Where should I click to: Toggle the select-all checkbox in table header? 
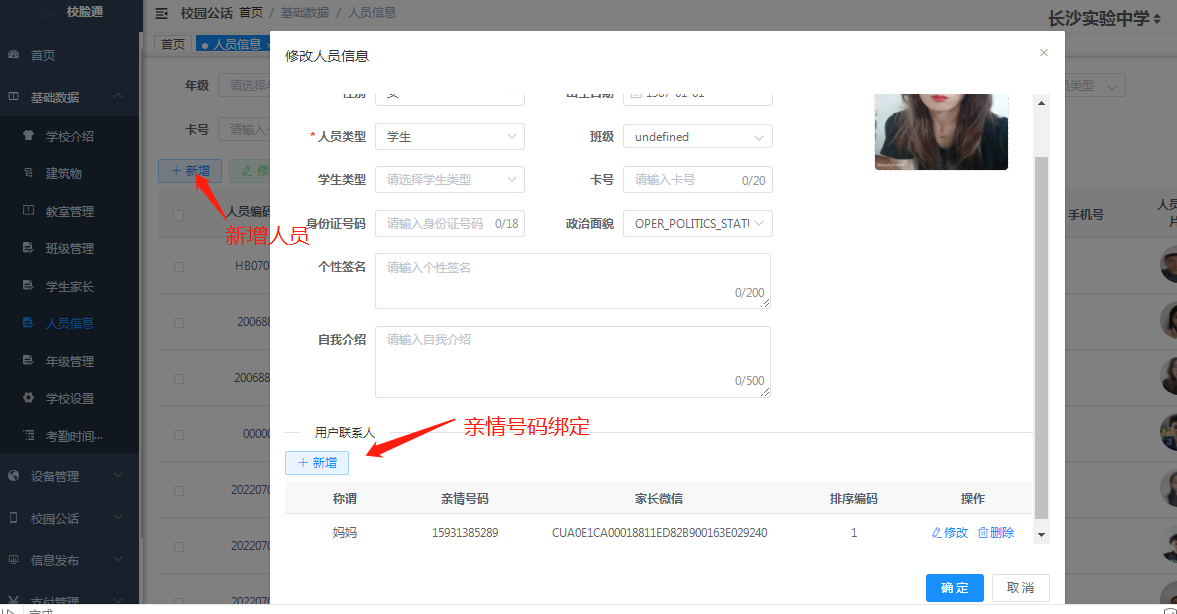coord(179,215)
